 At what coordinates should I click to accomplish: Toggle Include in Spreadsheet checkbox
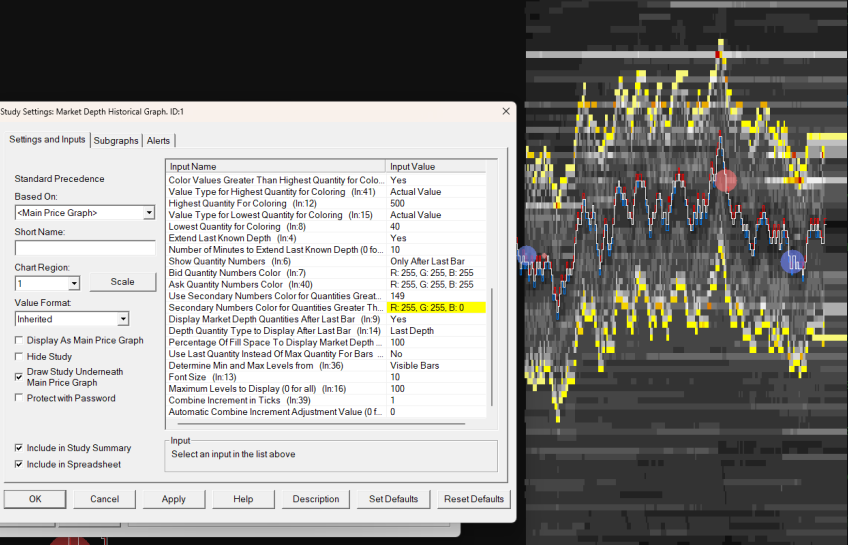click(19, 464)
